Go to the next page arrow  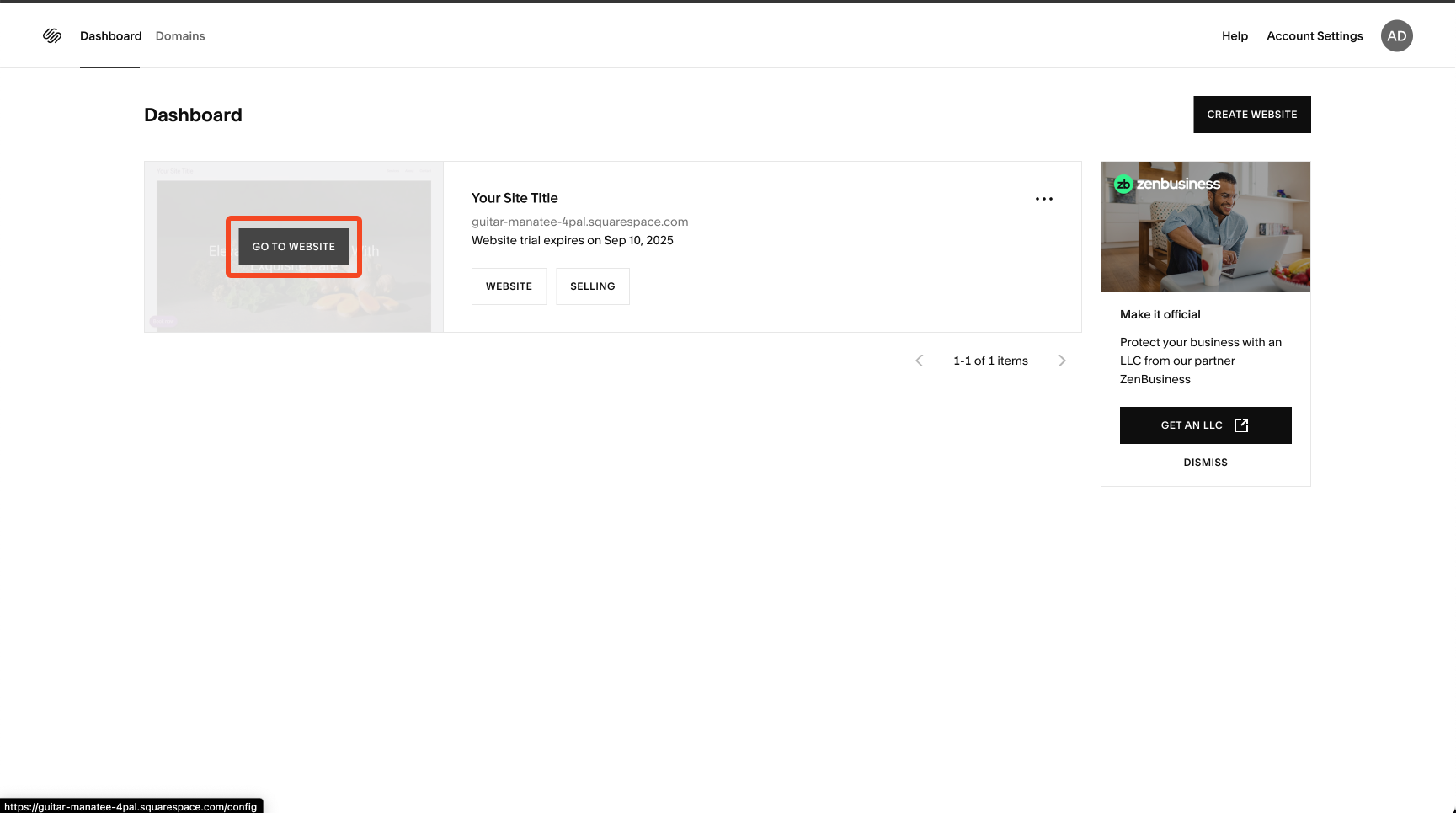click(1061, 361)
